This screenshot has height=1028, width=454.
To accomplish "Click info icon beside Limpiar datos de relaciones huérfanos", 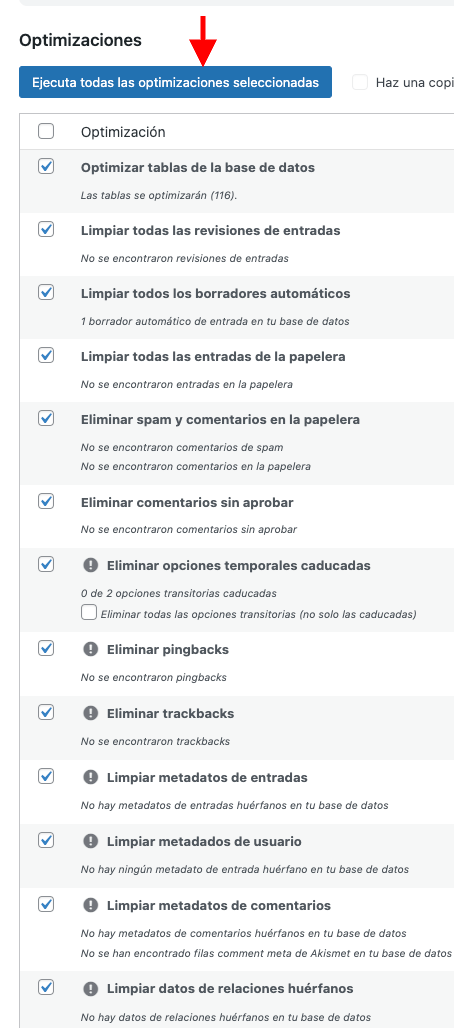I will 91,988.
